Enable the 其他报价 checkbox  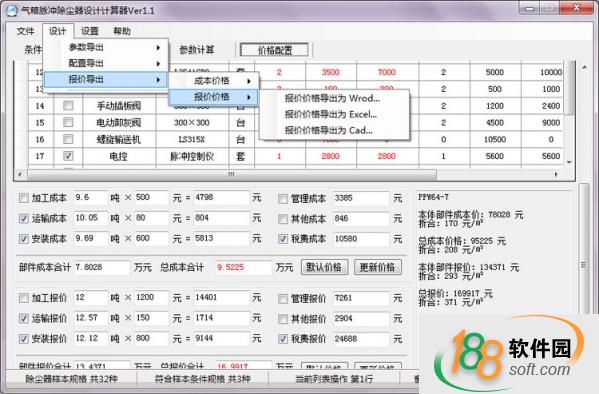(283, 319)
